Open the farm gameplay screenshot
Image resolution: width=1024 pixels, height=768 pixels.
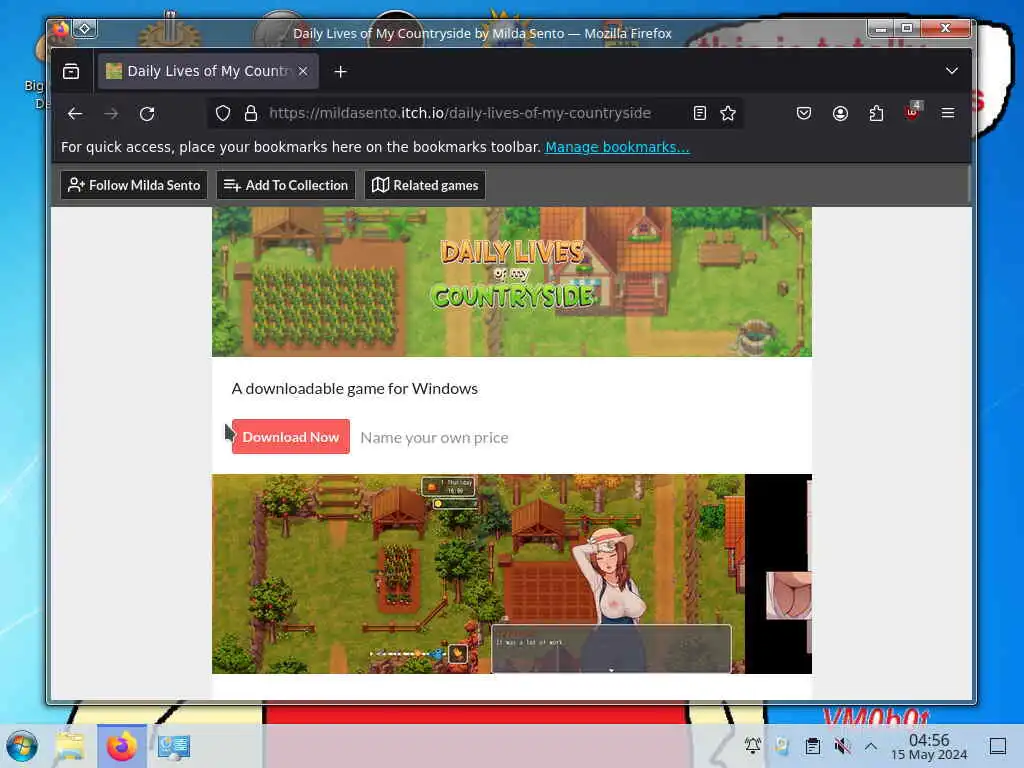pos(478,574)
